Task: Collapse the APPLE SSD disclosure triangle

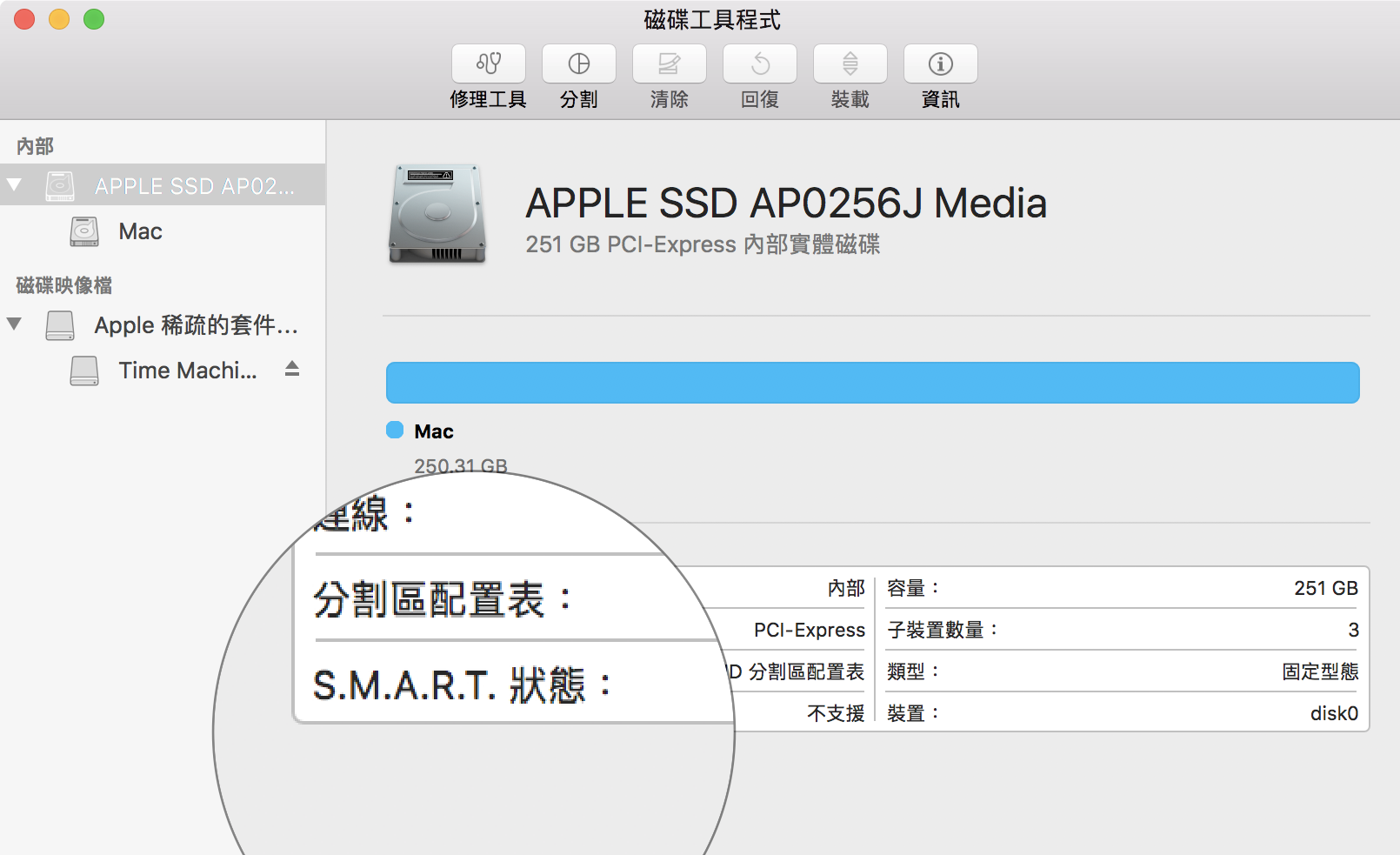Action: pos(14,184)
